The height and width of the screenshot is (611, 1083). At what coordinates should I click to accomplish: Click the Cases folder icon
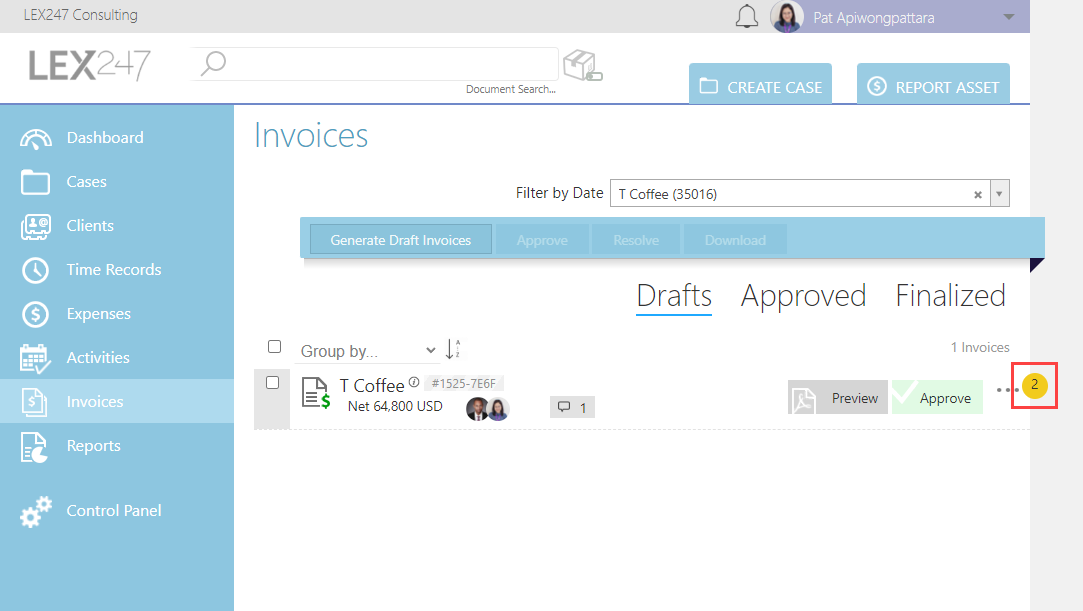35,182
